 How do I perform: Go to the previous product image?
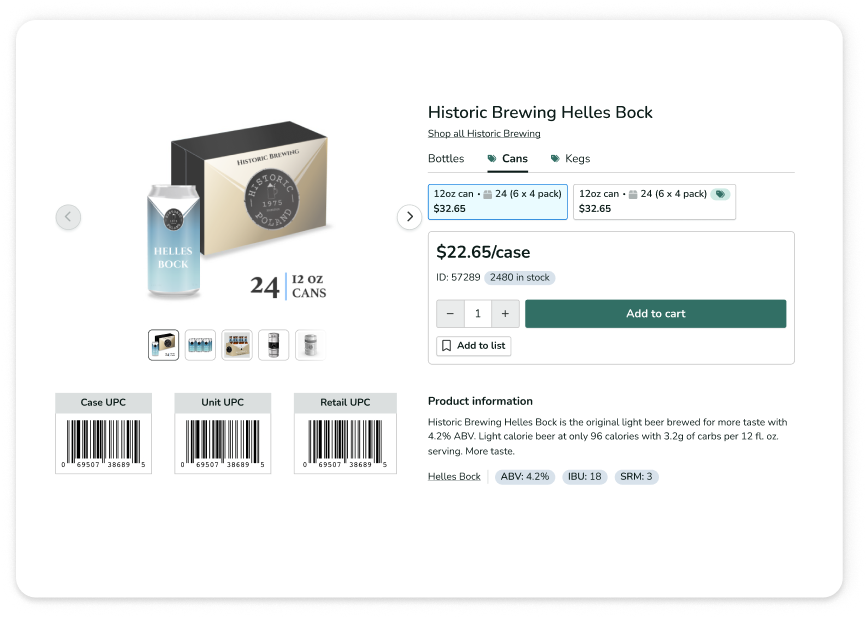[68, 216]
